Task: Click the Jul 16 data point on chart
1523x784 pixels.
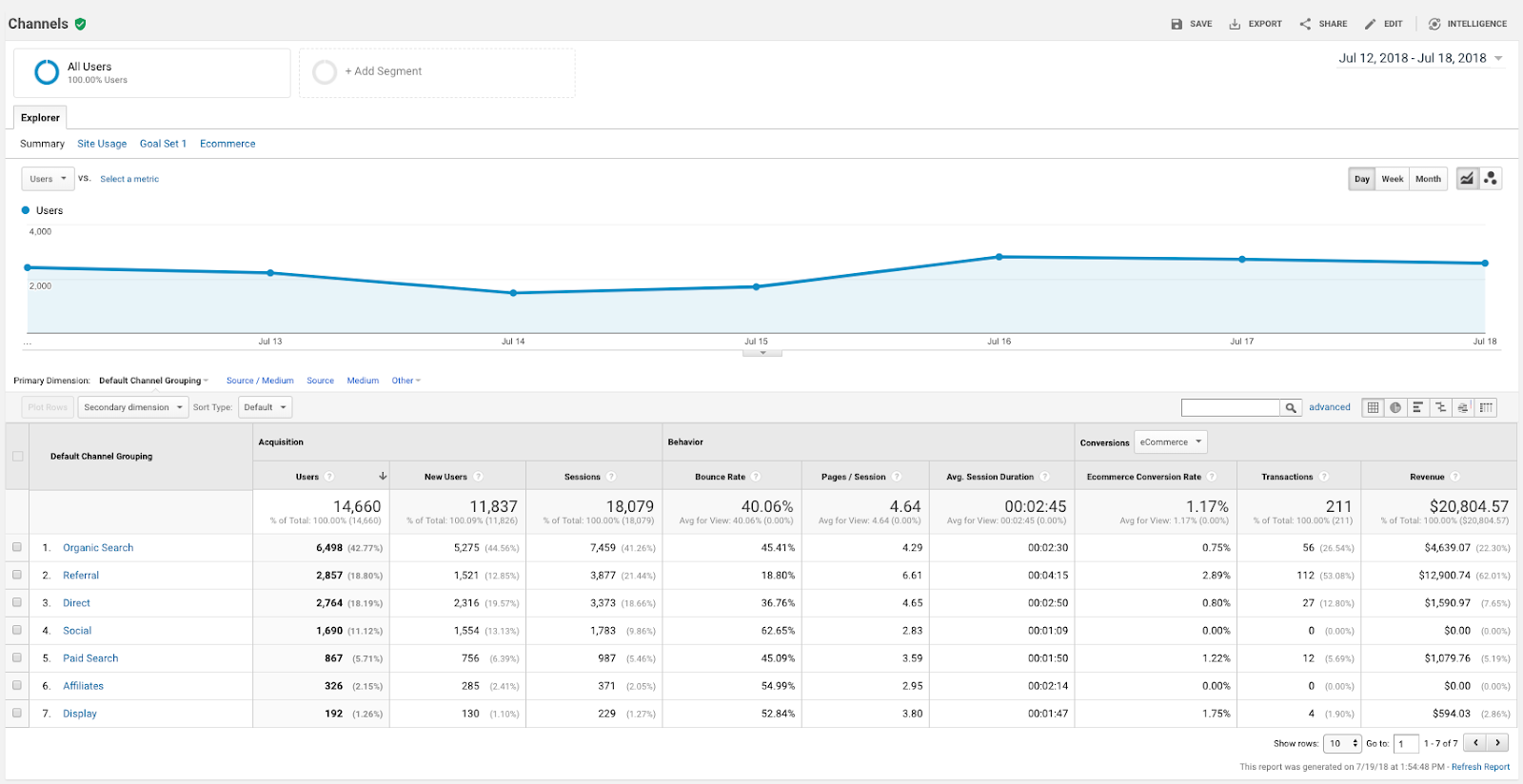Action: point(999,257)
